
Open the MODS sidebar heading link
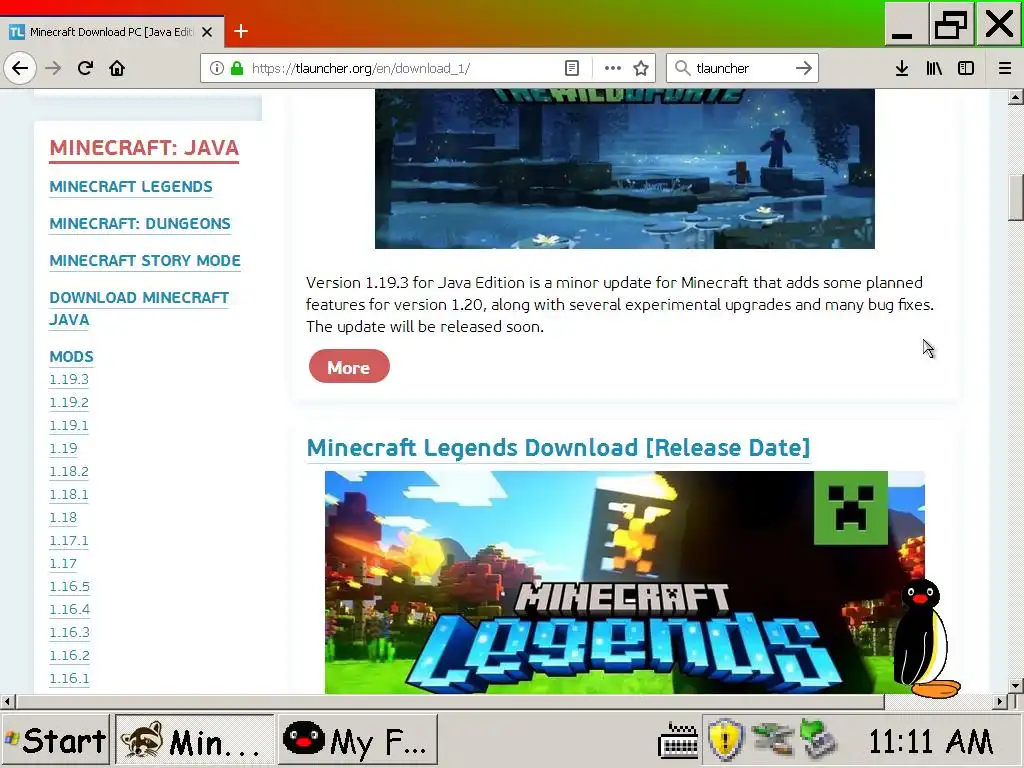tap(71, 357)
